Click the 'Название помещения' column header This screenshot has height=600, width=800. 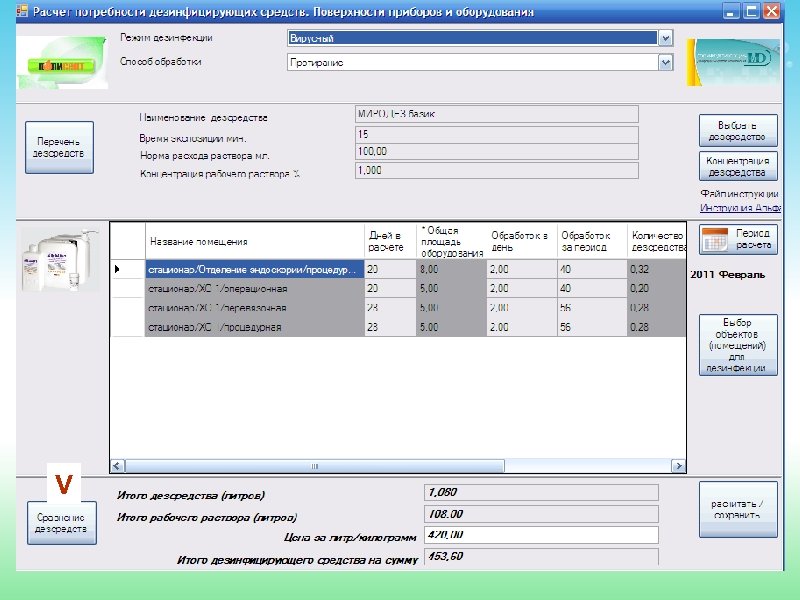click(x=255, y=241)
